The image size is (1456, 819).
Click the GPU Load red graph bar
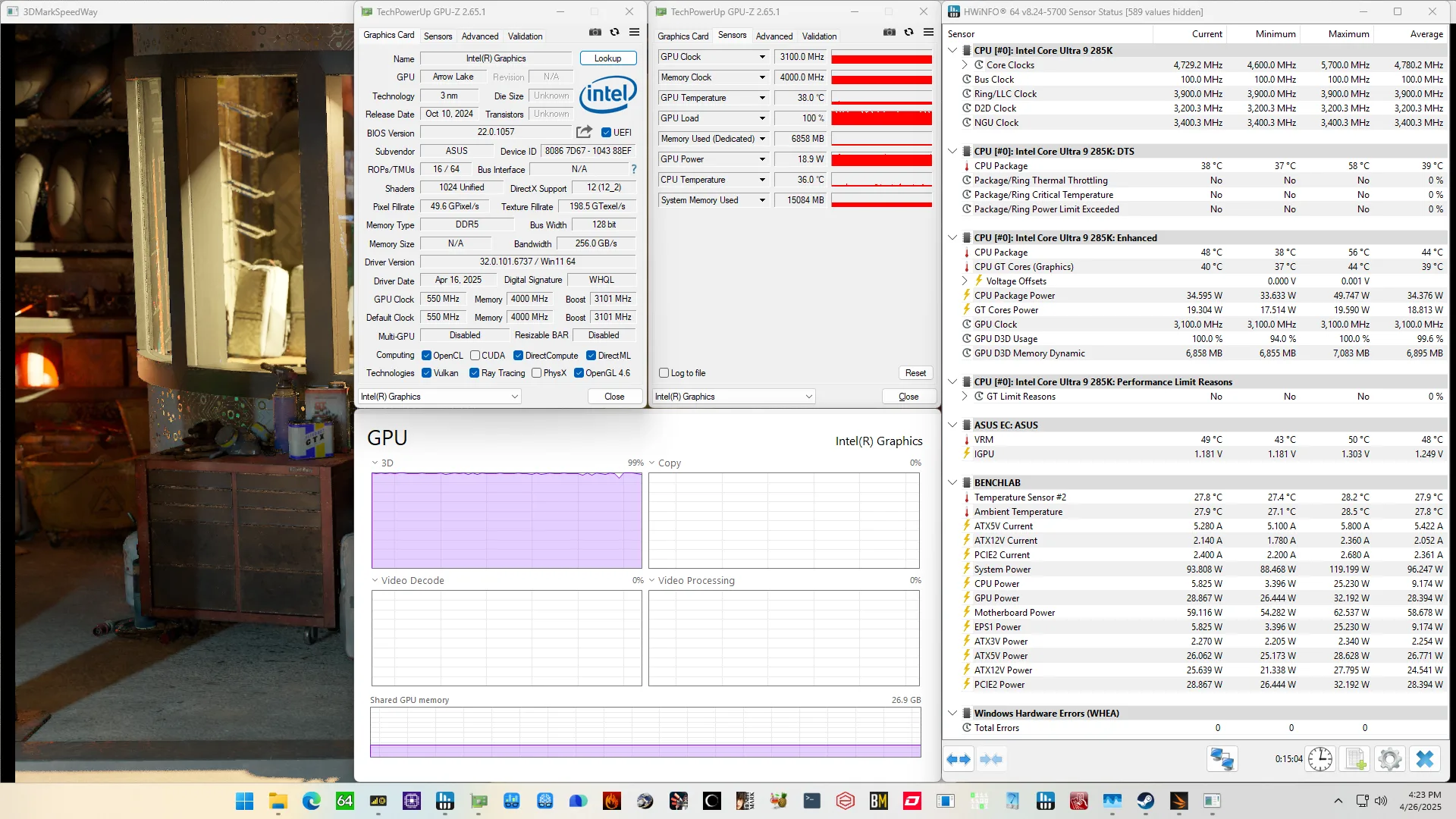click(x=881, y=118)
